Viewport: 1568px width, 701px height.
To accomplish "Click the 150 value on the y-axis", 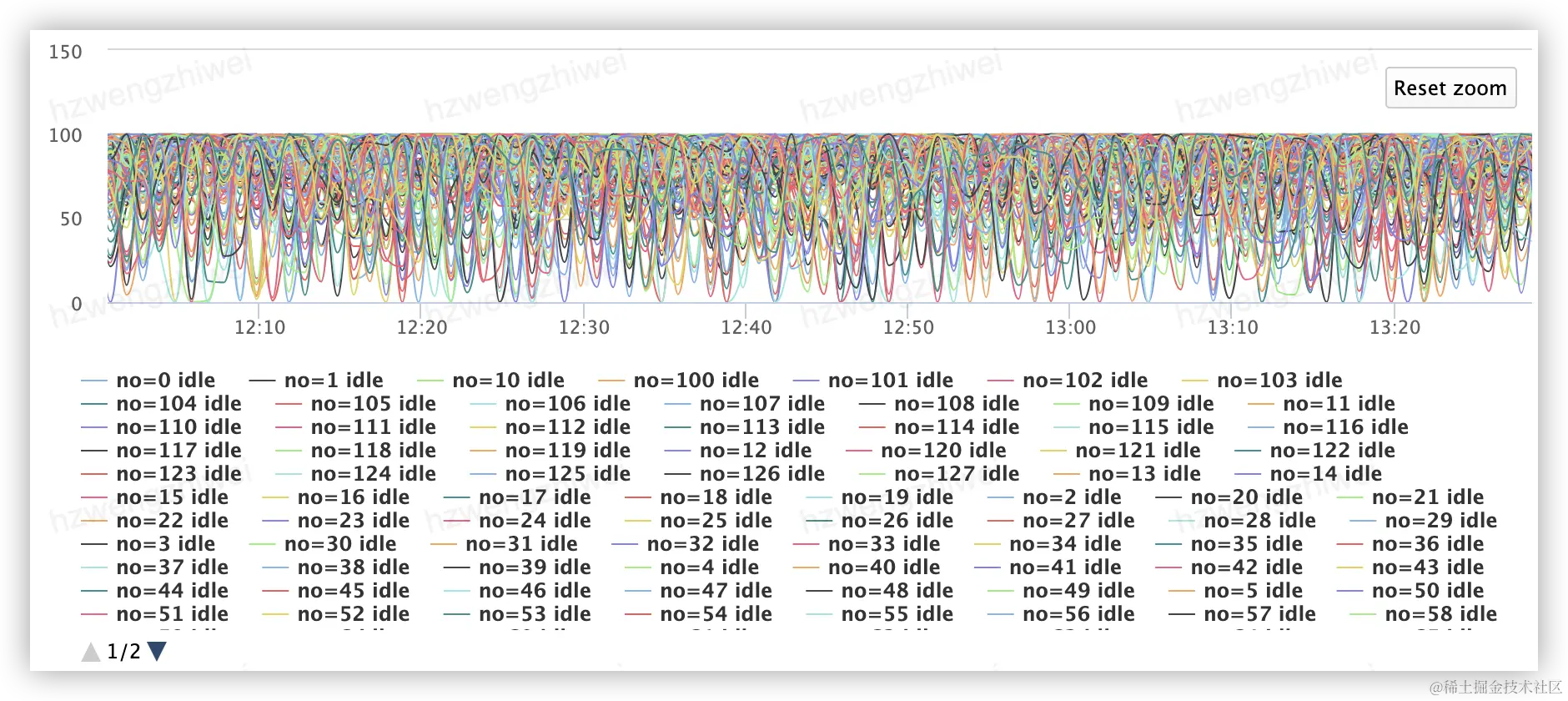I will 65,52.
